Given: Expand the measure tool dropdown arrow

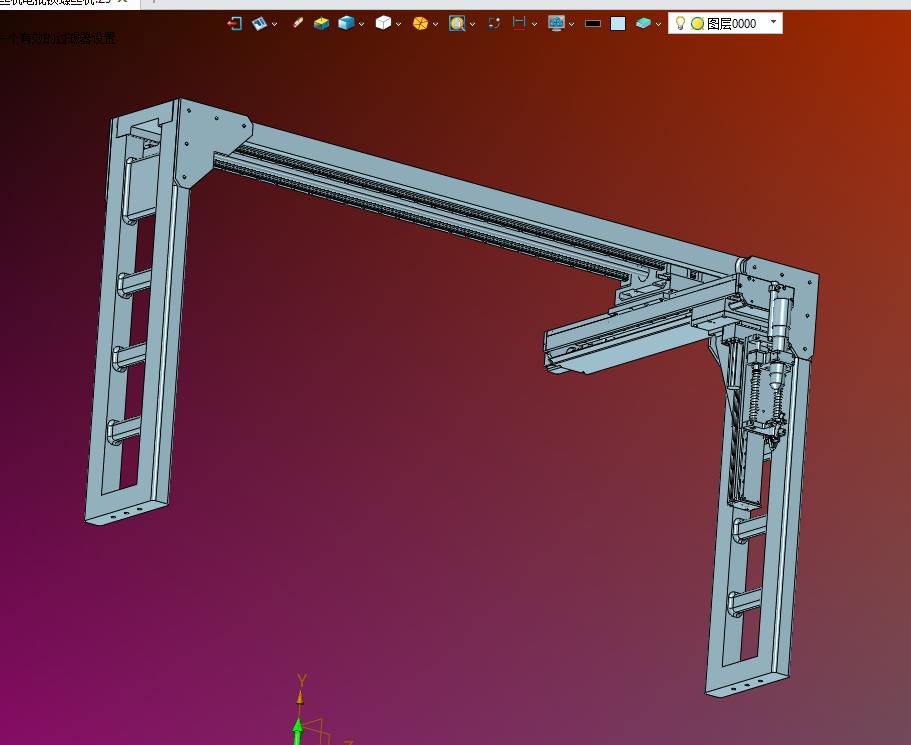Looking at the screenshot, I should pyautogui.click(x=535, y=24).
